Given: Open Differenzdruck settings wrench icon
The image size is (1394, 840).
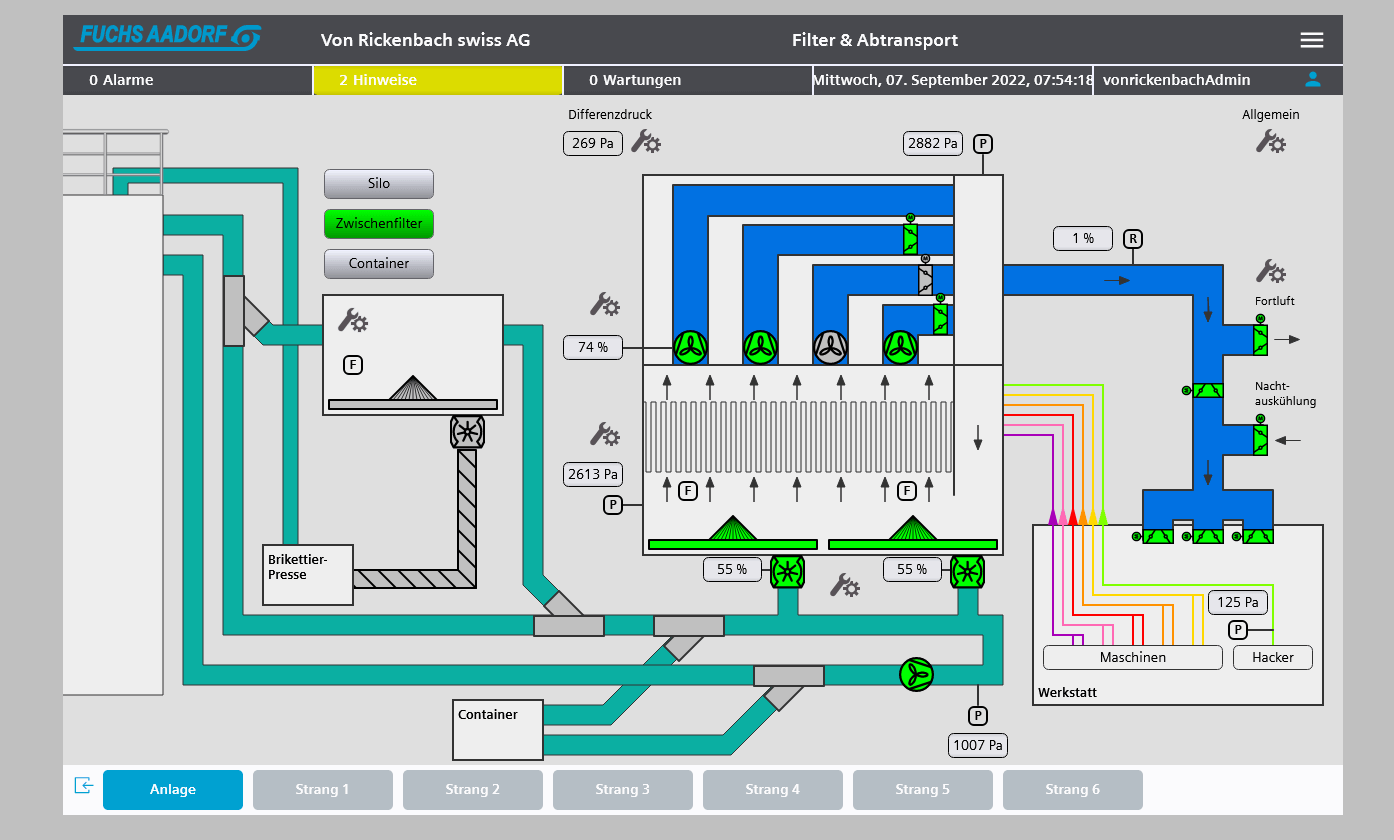Looking at the screenshot, I should [x=646, y=143].
